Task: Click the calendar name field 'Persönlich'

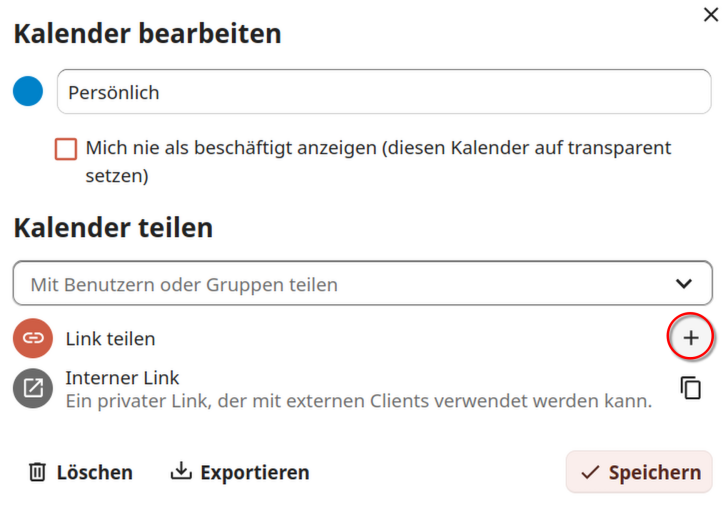Action: [383, 92]
